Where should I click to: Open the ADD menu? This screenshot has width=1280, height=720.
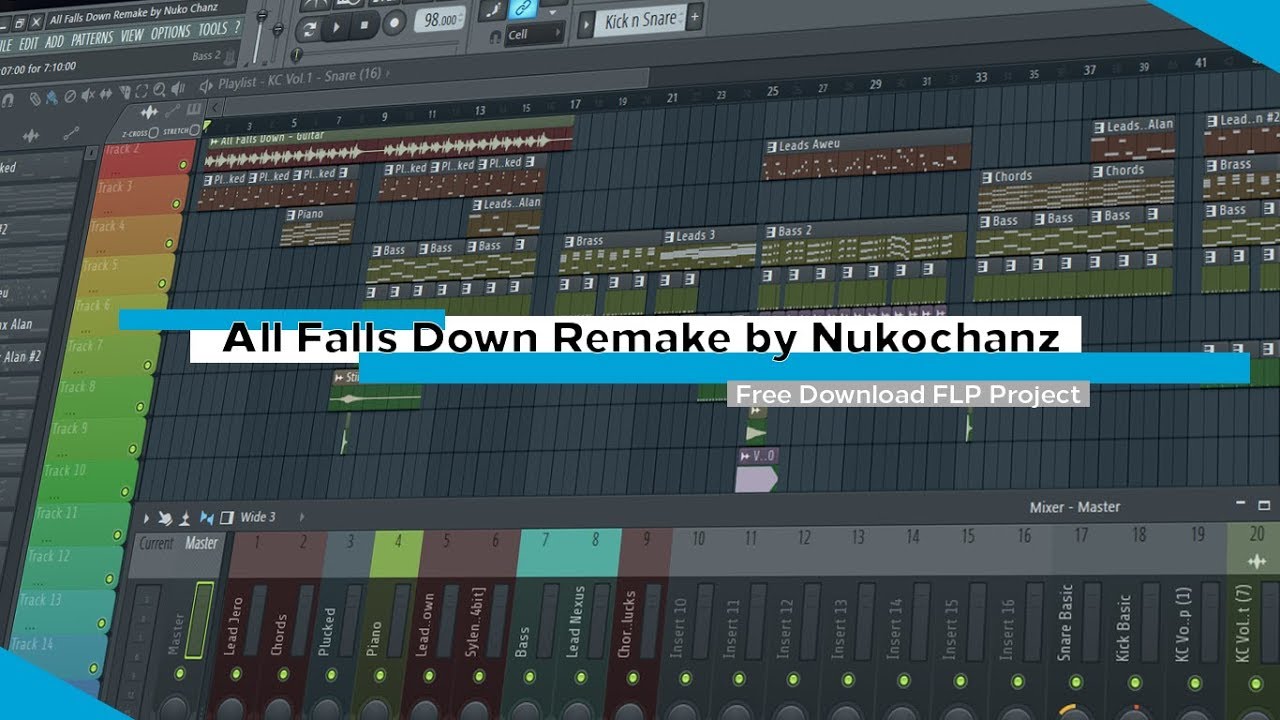(55, 42)
